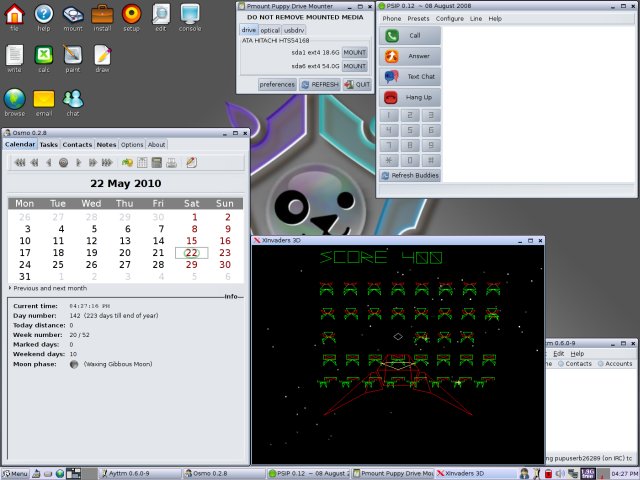
Task: Select 31 in the Osmo calendar
Action: [25, 277]
